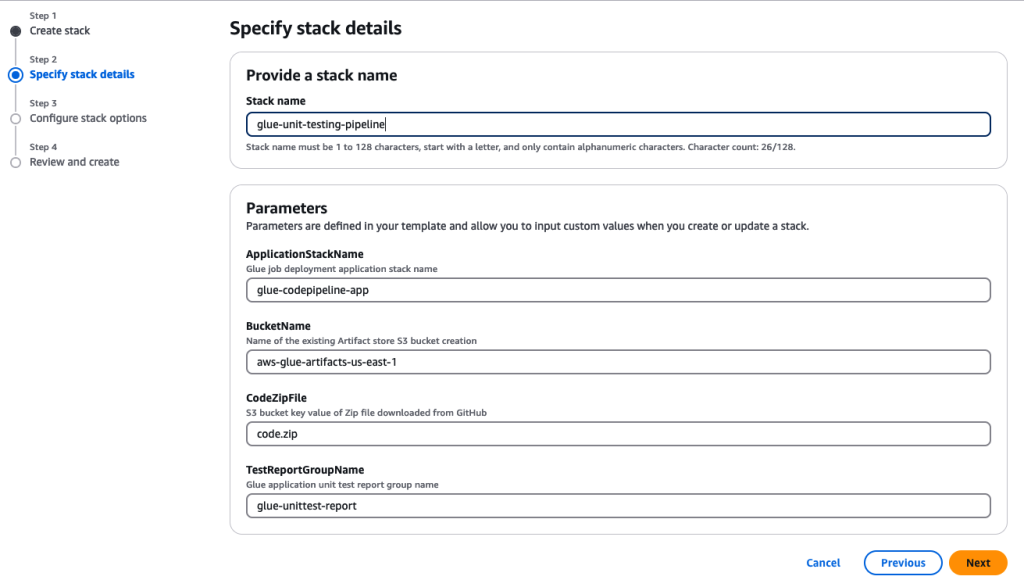
Task: Click the TestReportGroupName input field
Action: tap(618, 506)
